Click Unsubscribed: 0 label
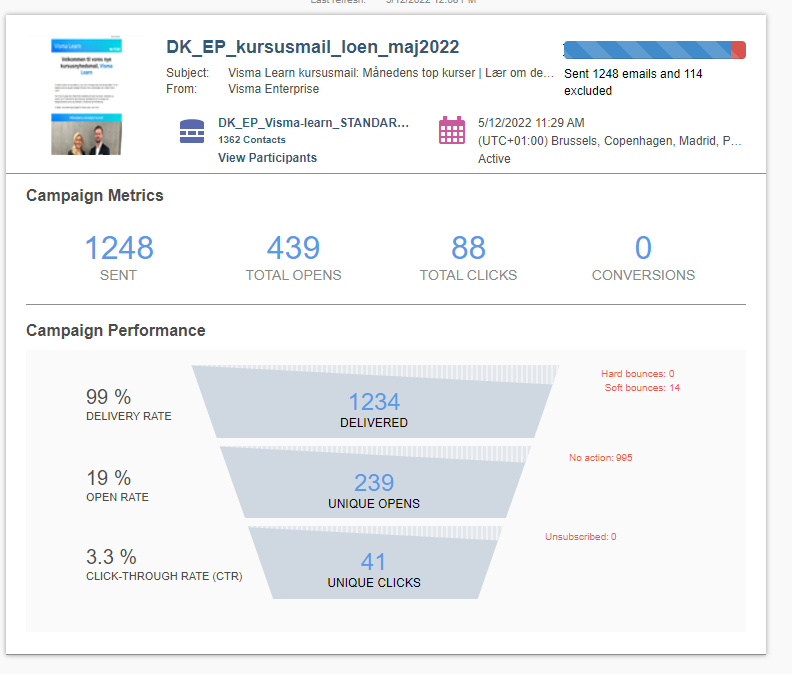 [x=580, y=537]
